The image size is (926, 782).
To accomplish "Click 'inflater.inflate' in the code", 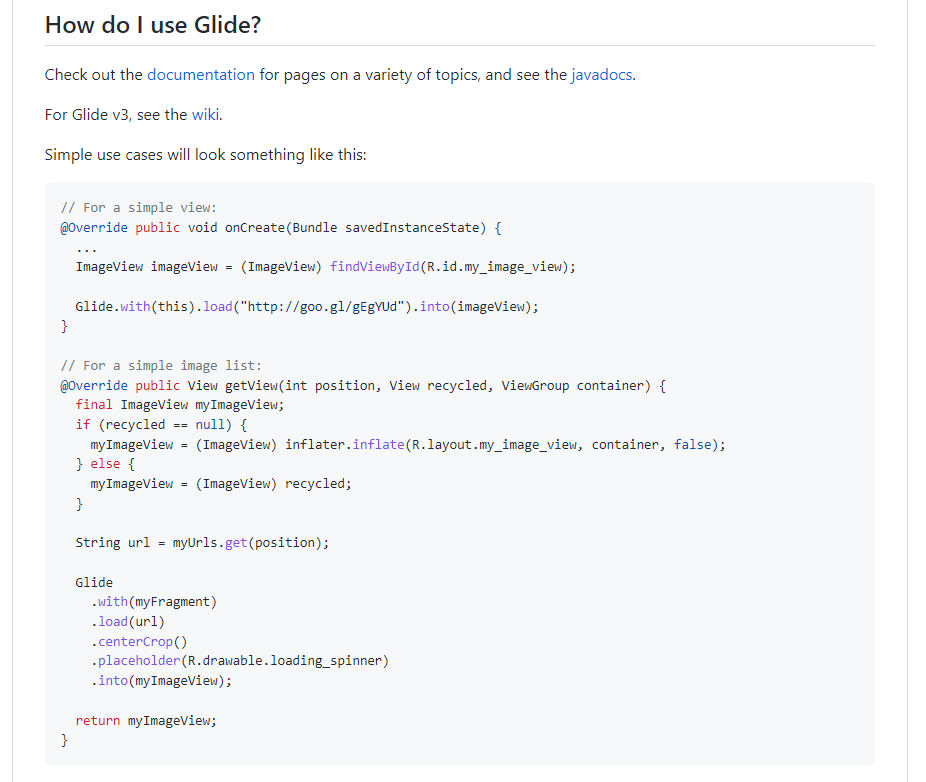I will pos(345,445).
